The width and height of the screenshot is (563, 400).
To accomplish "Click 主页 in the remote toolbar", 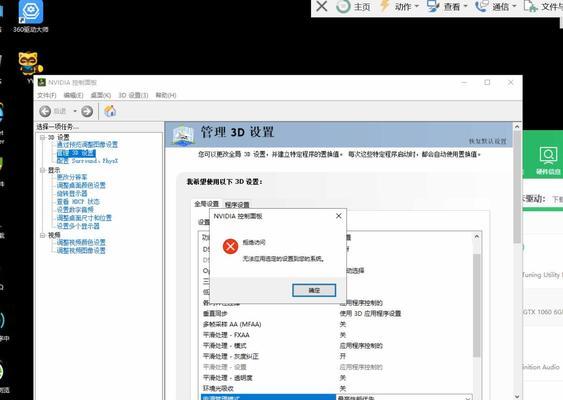I will tap(353, 6).
